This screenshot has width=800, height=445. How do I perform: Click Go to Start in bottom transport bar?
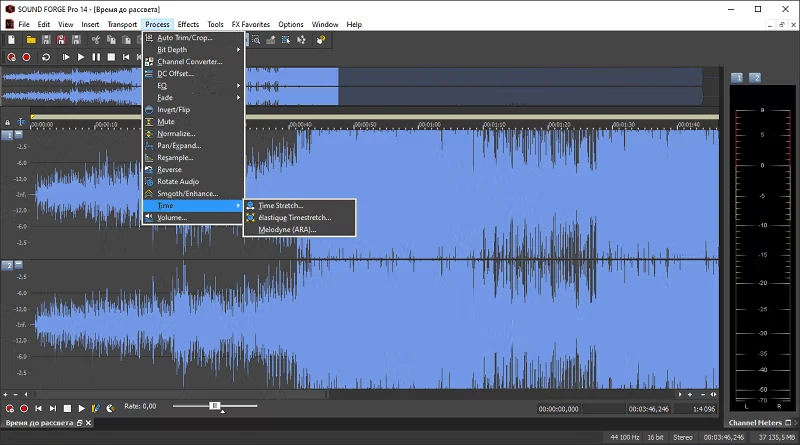pyautogui.click(x=39, y=408)
